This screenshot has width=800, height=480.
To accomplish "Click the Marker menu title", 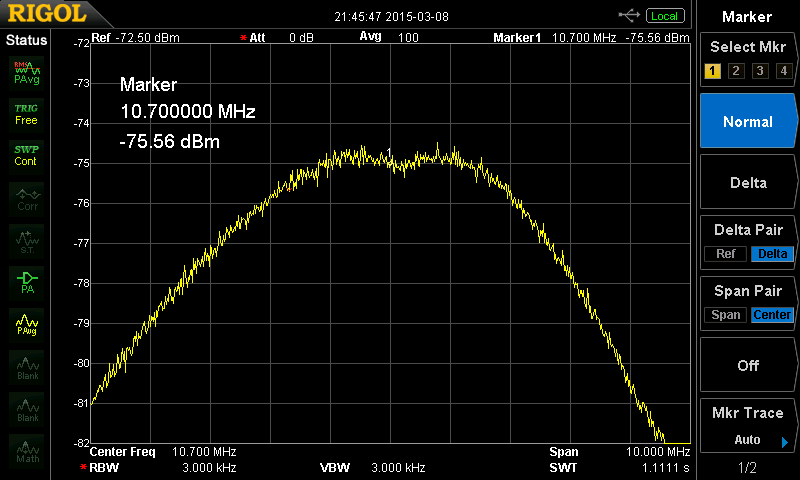I will 747,17.
